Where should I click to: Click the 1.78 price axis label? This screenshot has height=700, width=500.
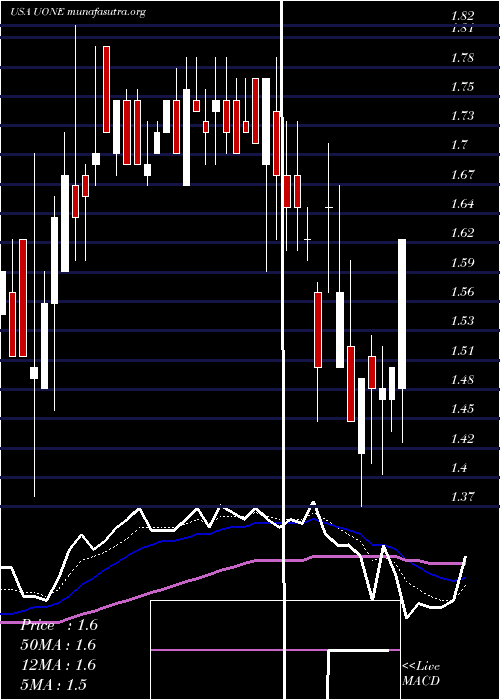(x=462, y=58)
